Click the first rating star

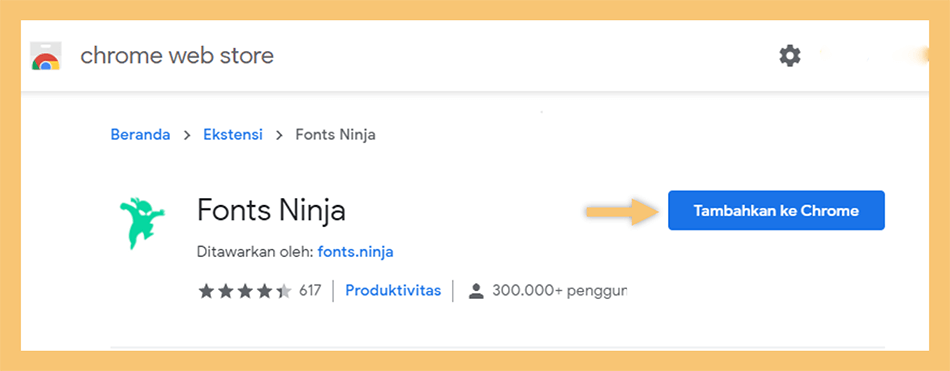[x=206, y=291]
